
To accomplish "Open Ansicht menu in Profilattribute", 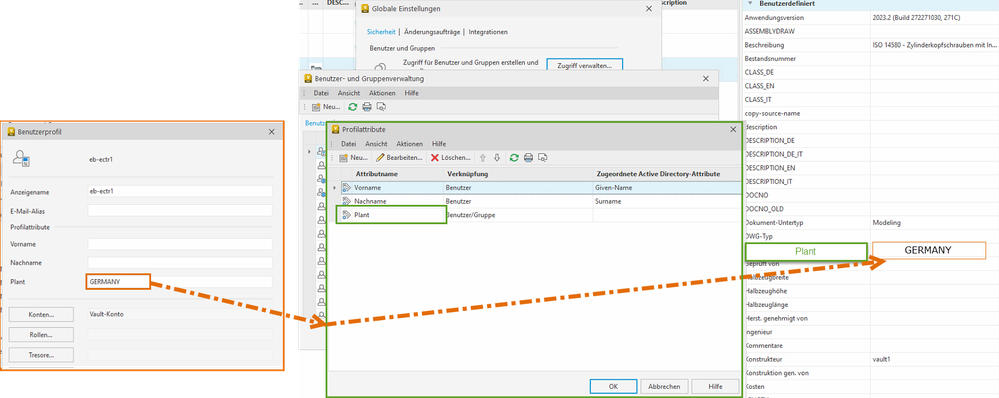I will 376,144.
